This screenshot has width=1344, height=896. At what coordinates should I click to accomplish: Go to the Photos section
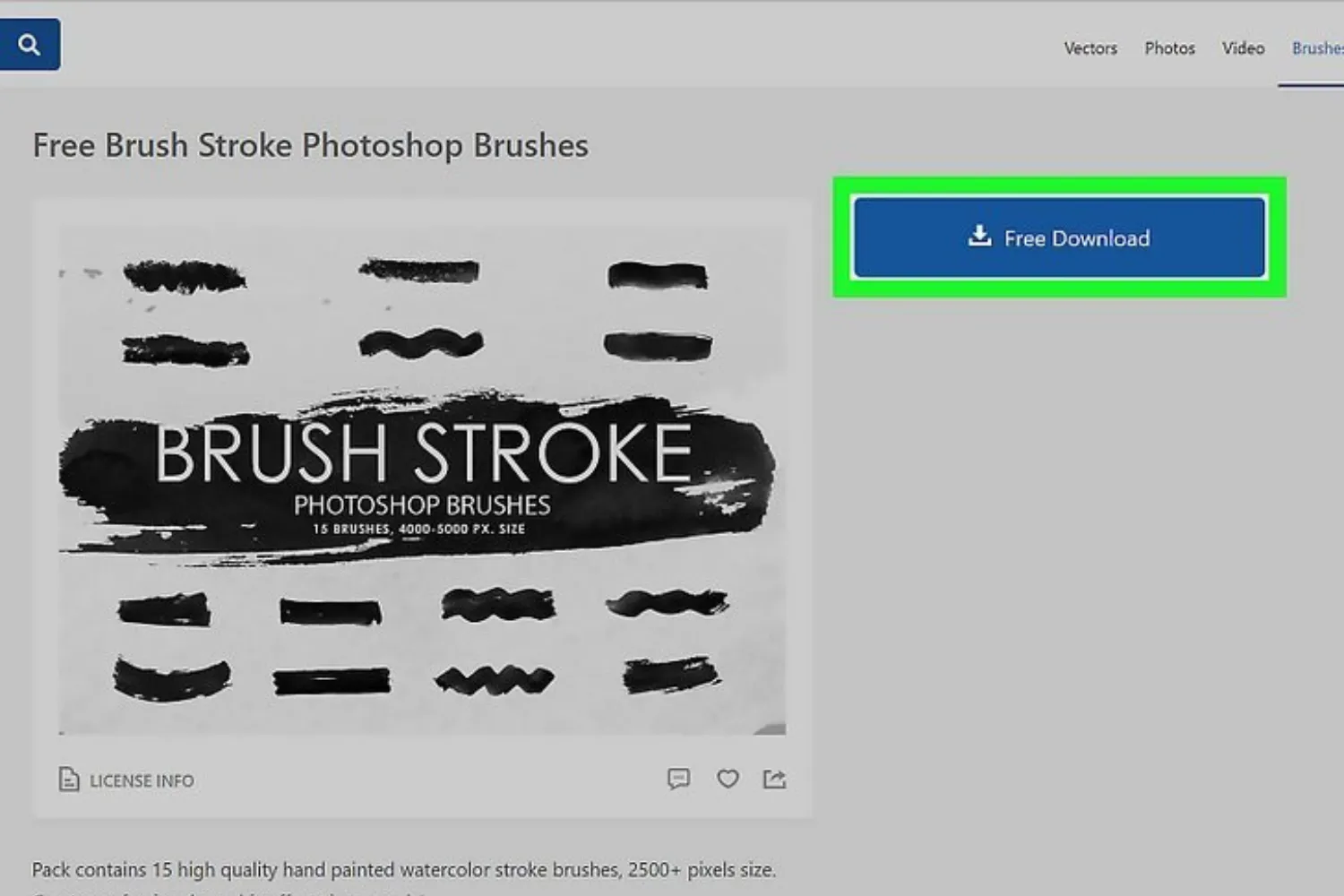point(1169,48)
